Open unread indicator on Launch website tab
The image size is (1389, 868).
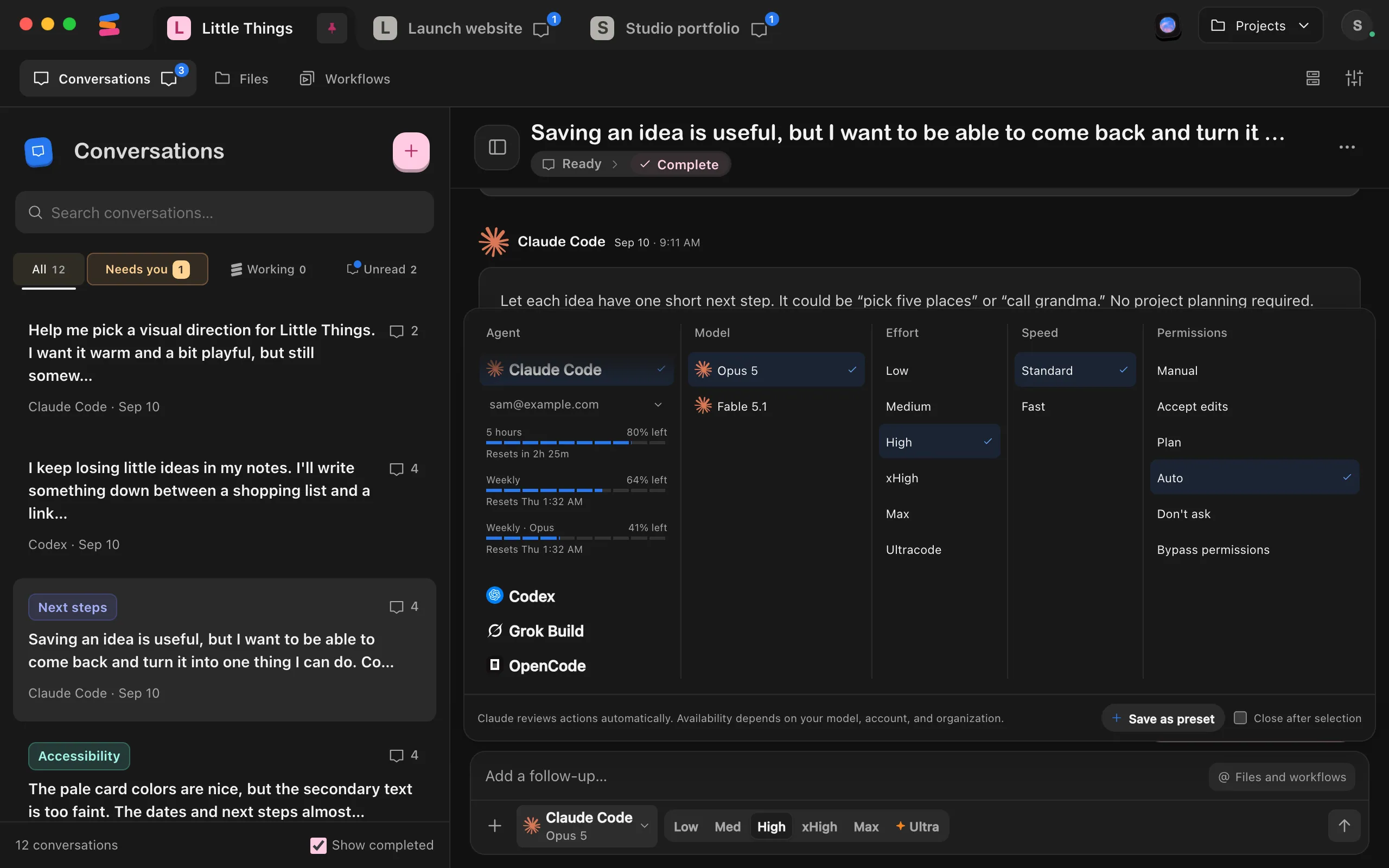pos(545,27)
